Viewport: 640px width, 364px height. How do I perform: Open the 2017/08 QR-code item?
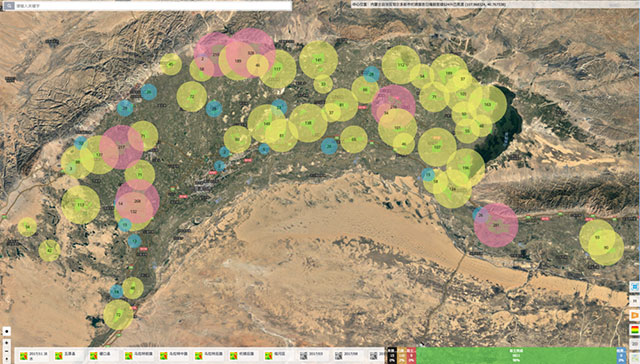(x=349, y=355)
